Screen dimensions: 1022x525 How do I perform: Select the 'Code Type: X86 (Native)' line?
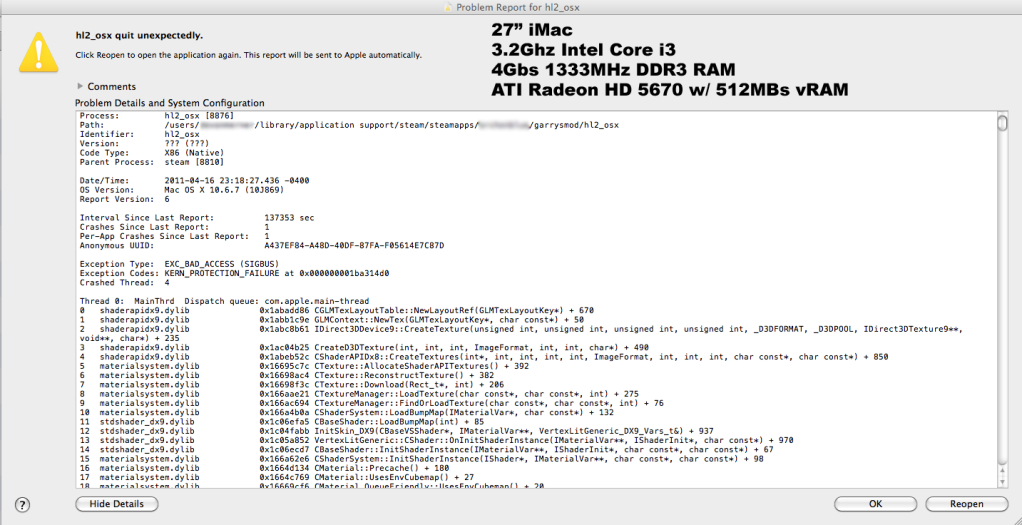pyautogui.click(x=154, y=153)
